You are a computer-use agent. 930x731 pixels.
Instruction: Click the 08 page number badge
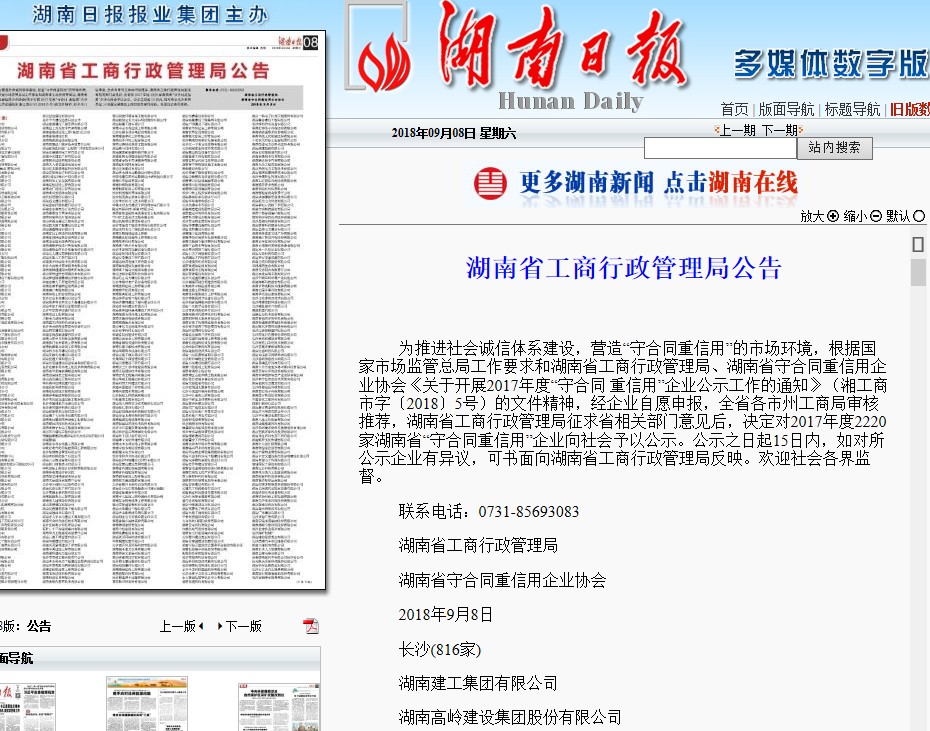point(310,43)
